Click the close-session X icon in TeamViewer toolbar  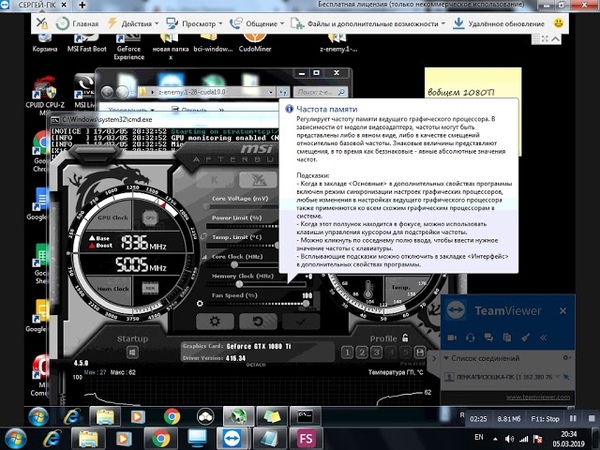pyautogui.click(x=42, y=23)
